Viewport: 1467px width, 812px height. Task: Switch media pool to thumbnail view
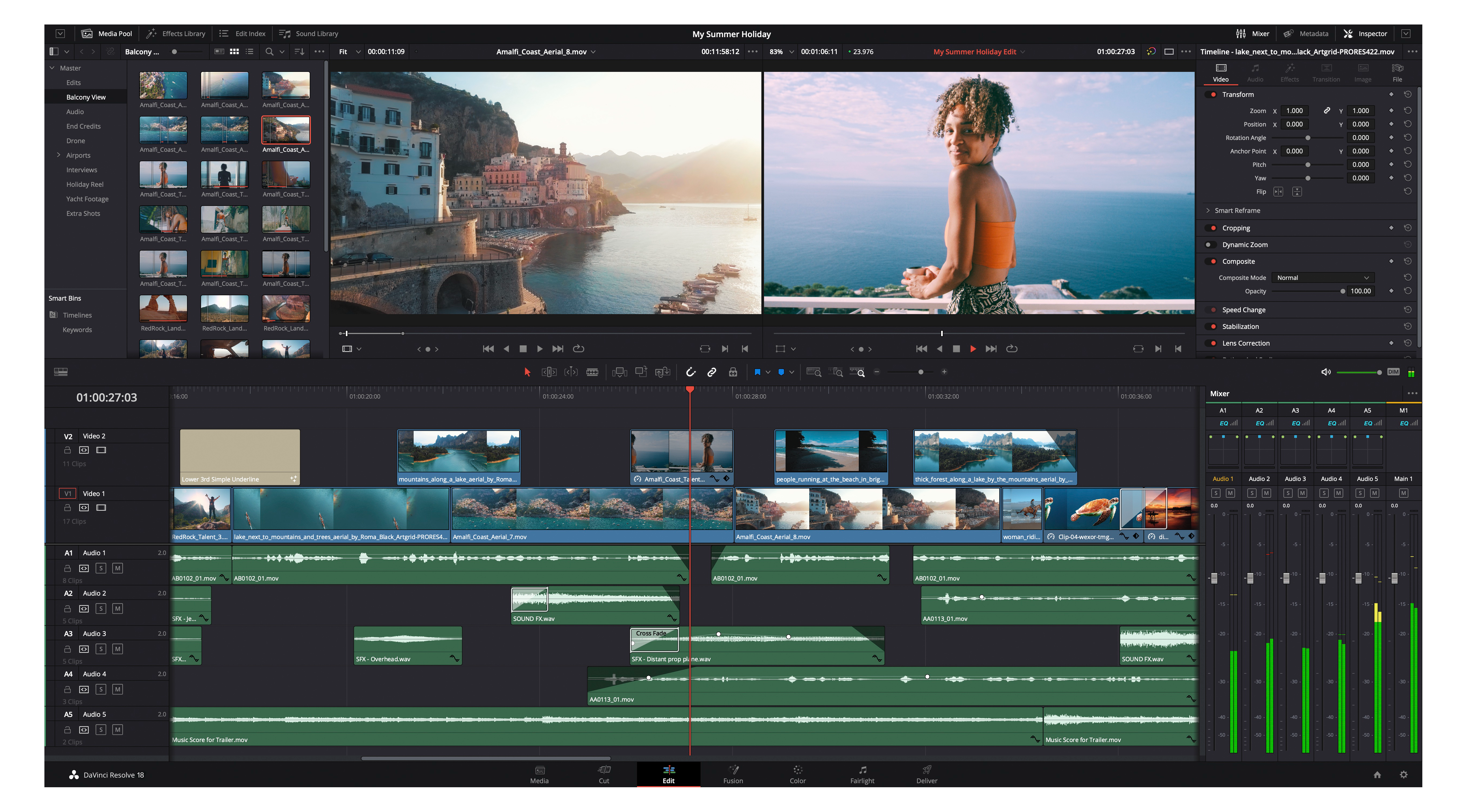[x=234, y=51]
